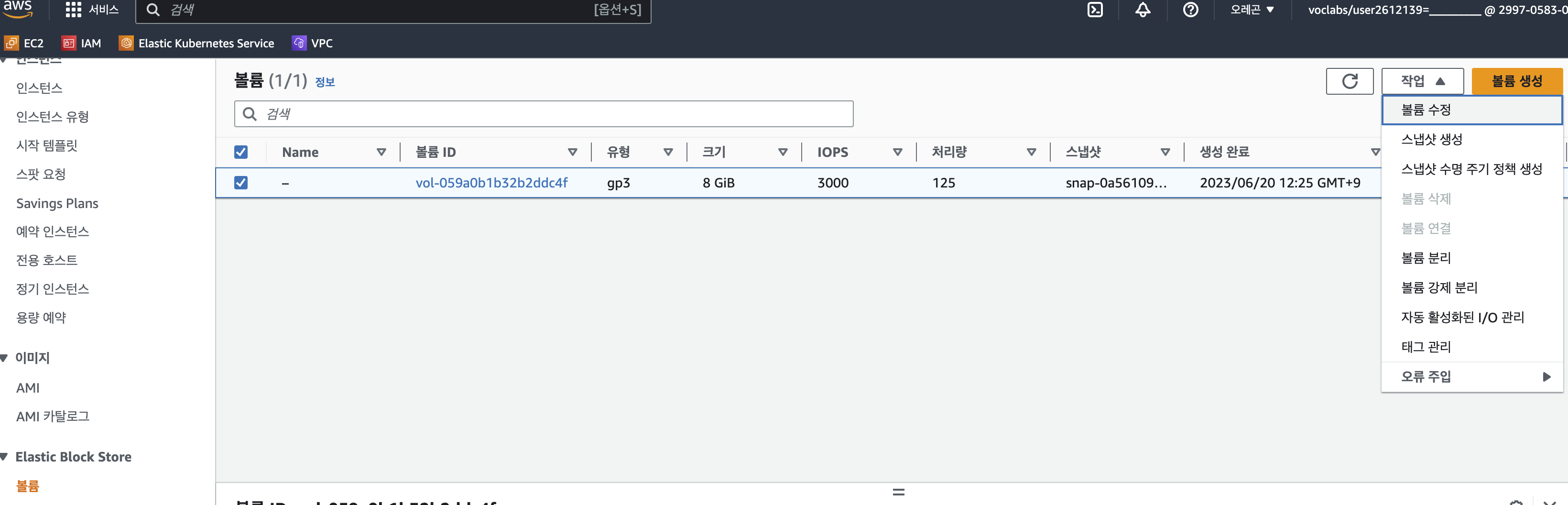Focus the top AWS search field

point(393,11)
